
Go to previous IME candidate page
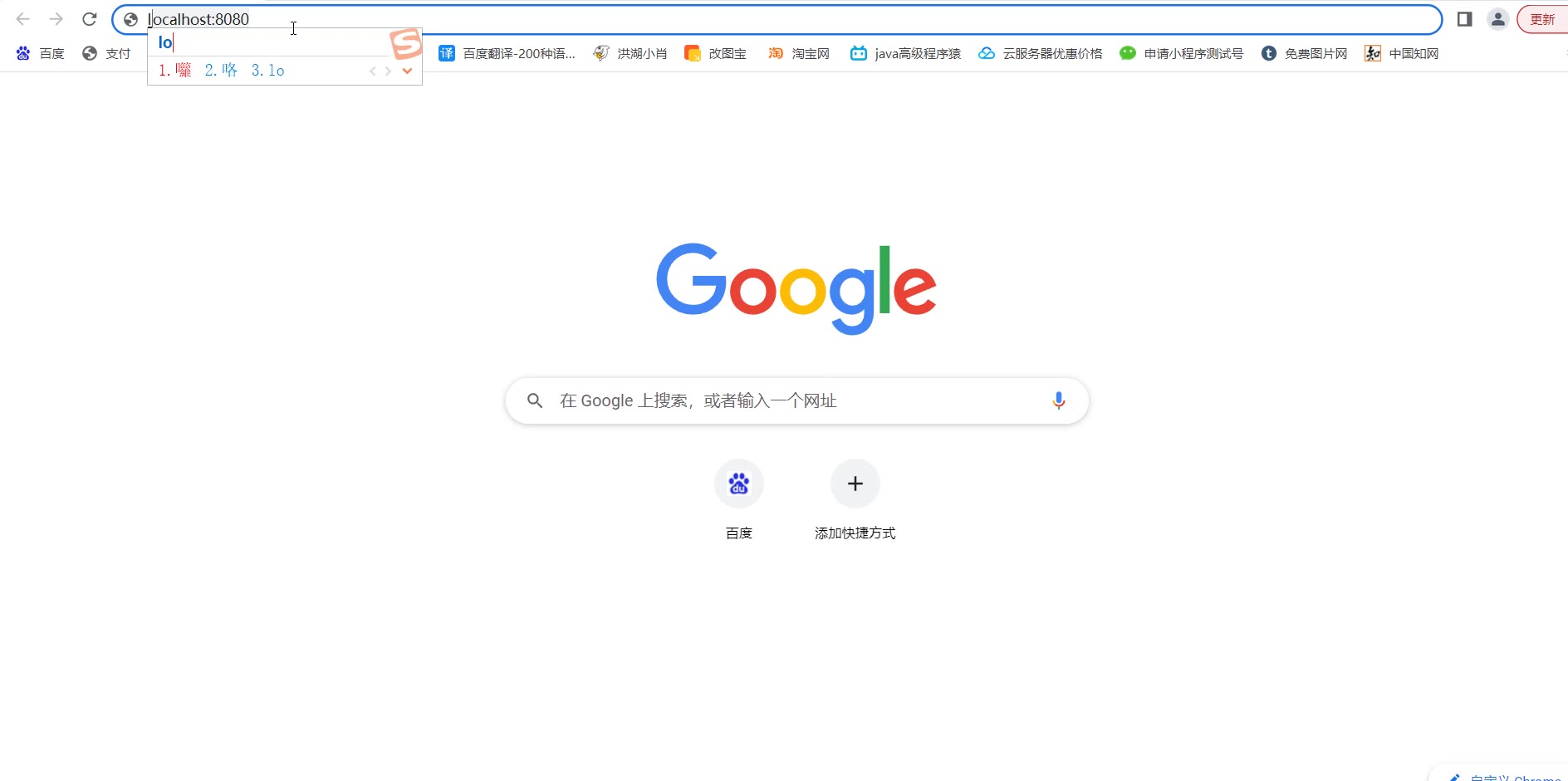click(x=373, y=71)
